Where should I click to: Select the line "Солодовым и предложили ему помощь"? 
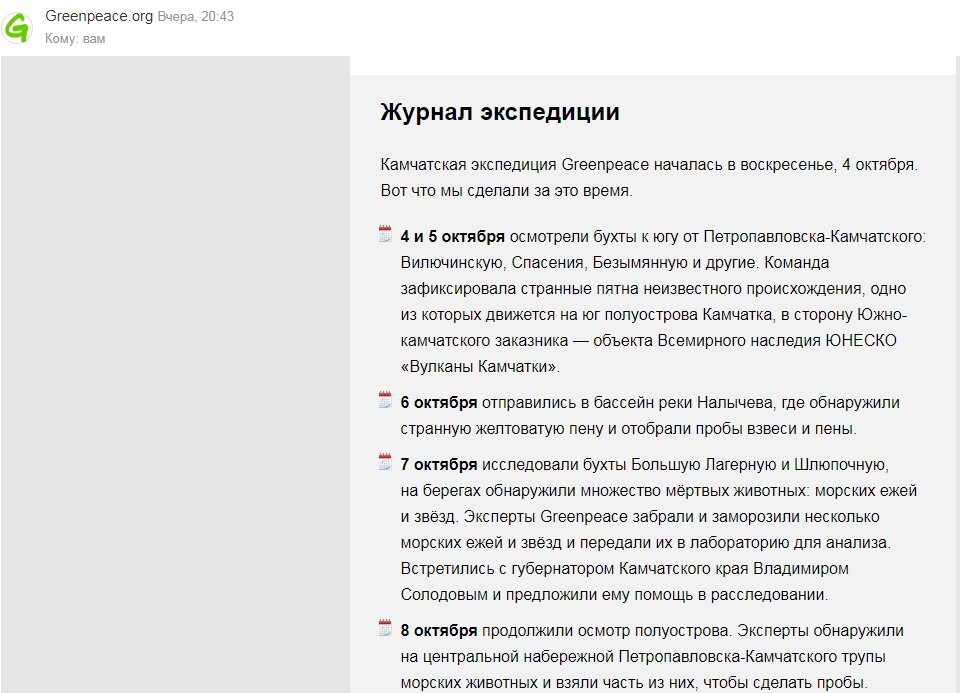click(x=548, y=594)
